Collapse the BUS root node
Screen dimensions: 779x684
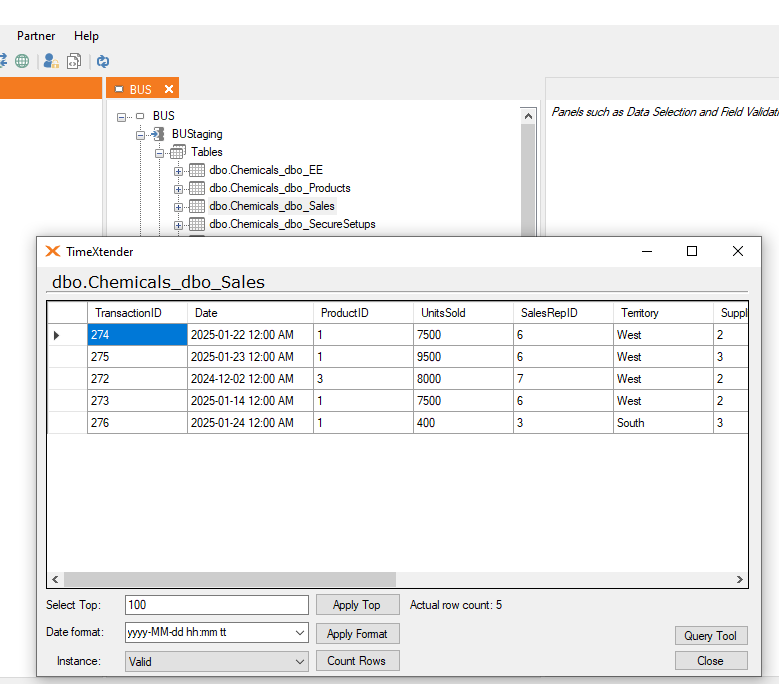pos(121,117)
